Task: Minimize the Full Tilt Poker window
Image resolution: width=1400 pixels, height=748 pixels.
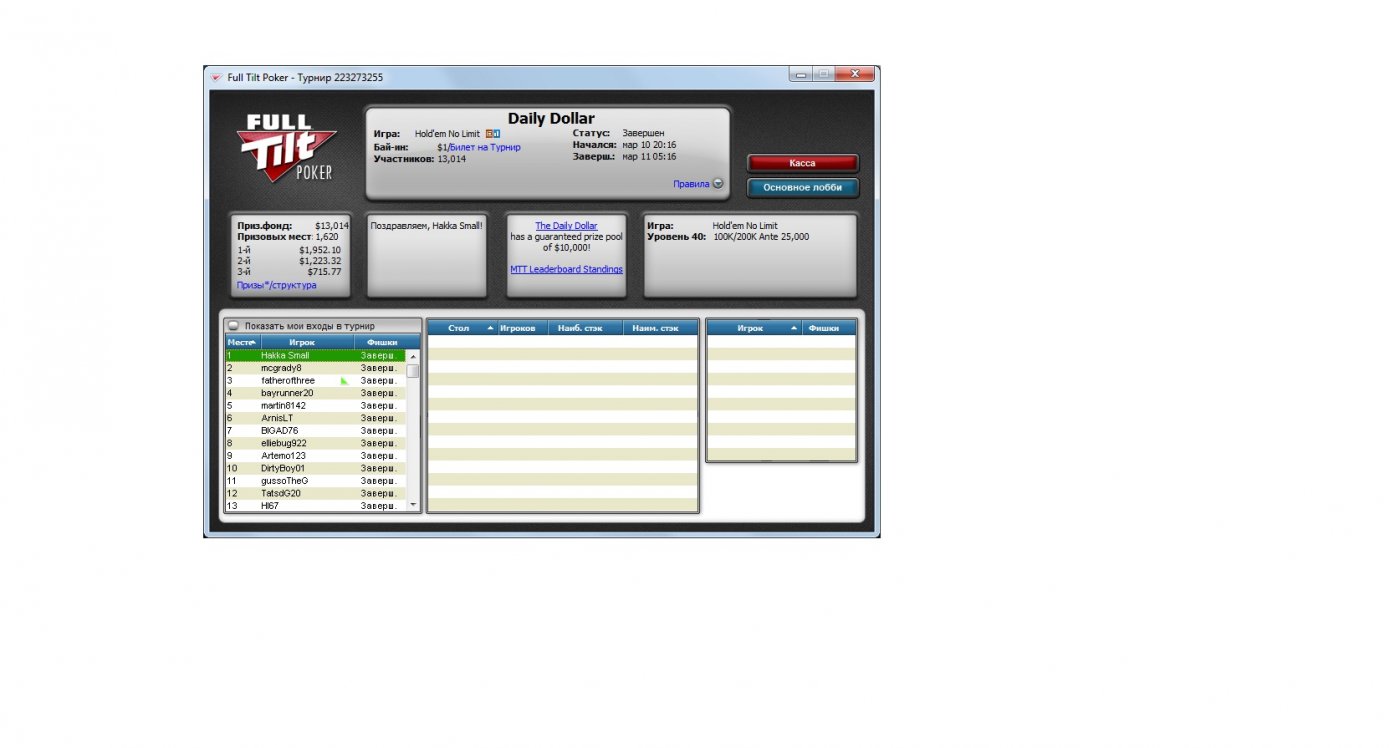Action: pos(799,74)
